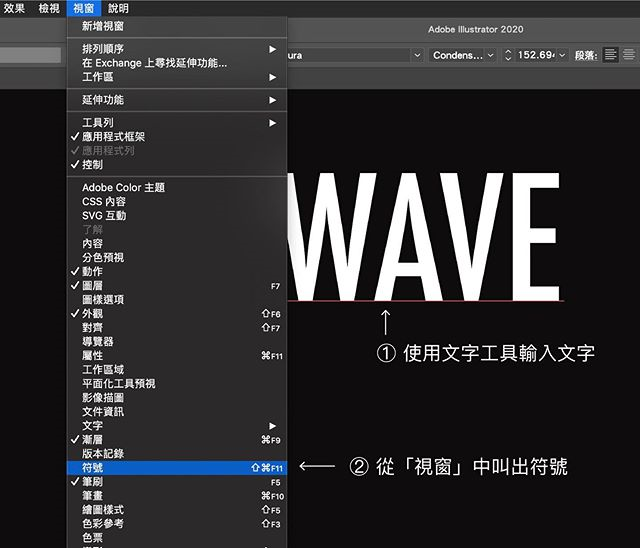Open the 色彩參考 panel
The width and height of the screenshot is (640, 548).
(177, 524)
